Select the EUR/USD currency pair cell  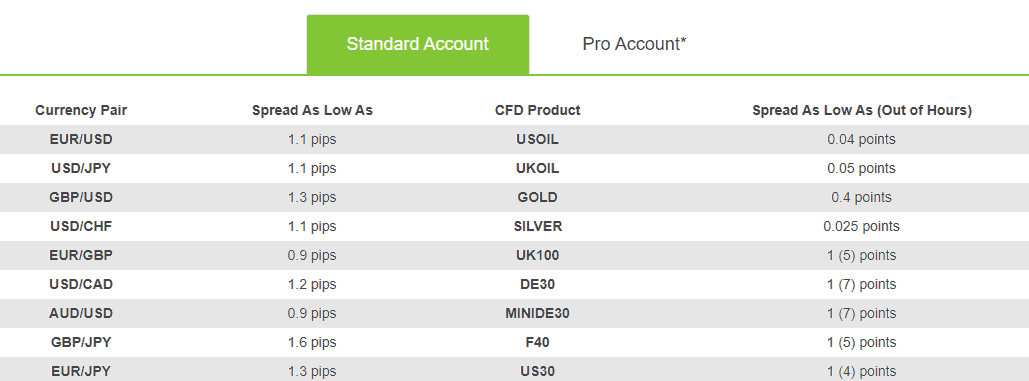pyautogui.click(x=81, y=140)
